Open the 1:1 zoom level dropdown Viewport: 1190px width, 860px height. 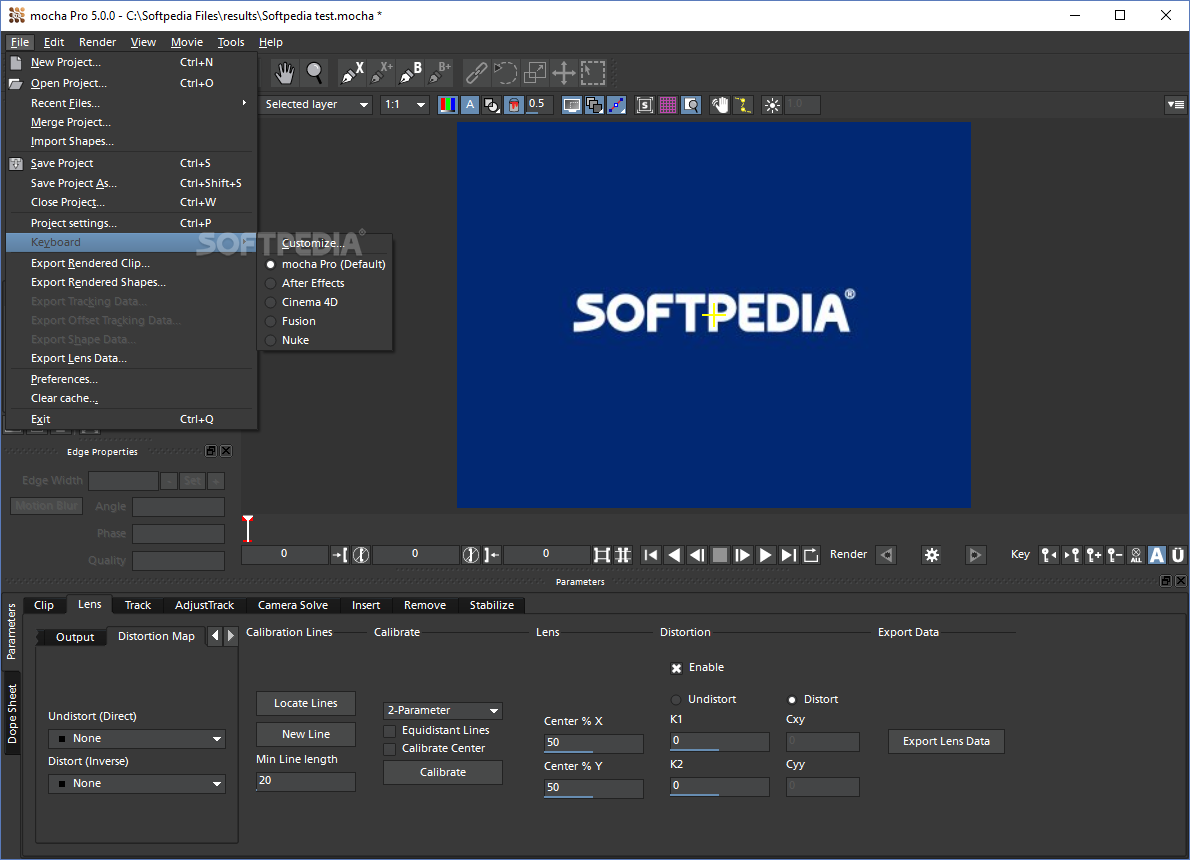point(405,105)
